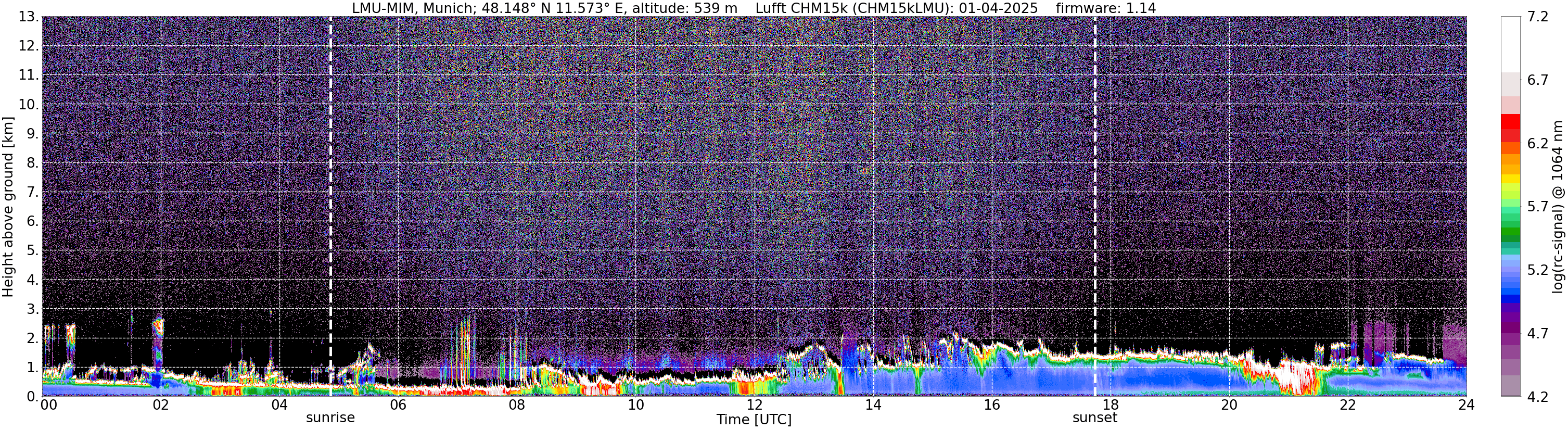The image size is (1568, 430).
Task: Click the '00' time tick label
Action: tap(49, 405)
